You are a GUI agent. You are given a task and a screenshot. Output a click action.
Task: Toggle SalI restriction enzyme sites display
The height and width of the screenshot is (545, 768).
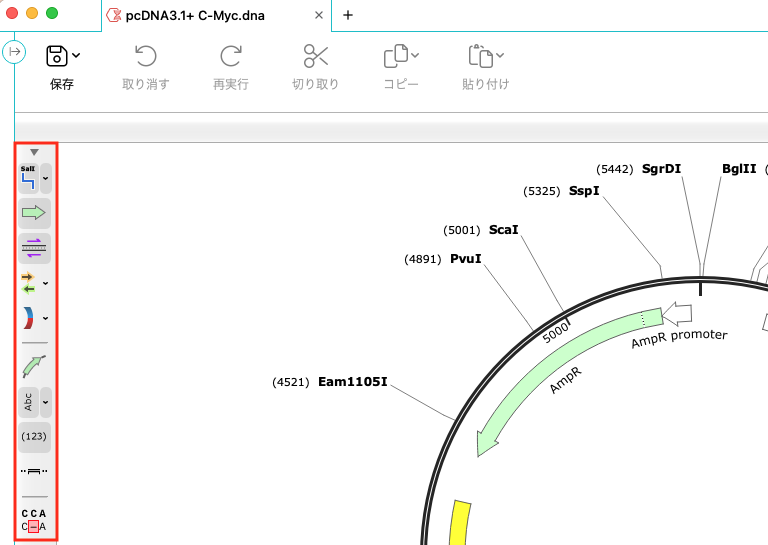[x=28, y=178]
